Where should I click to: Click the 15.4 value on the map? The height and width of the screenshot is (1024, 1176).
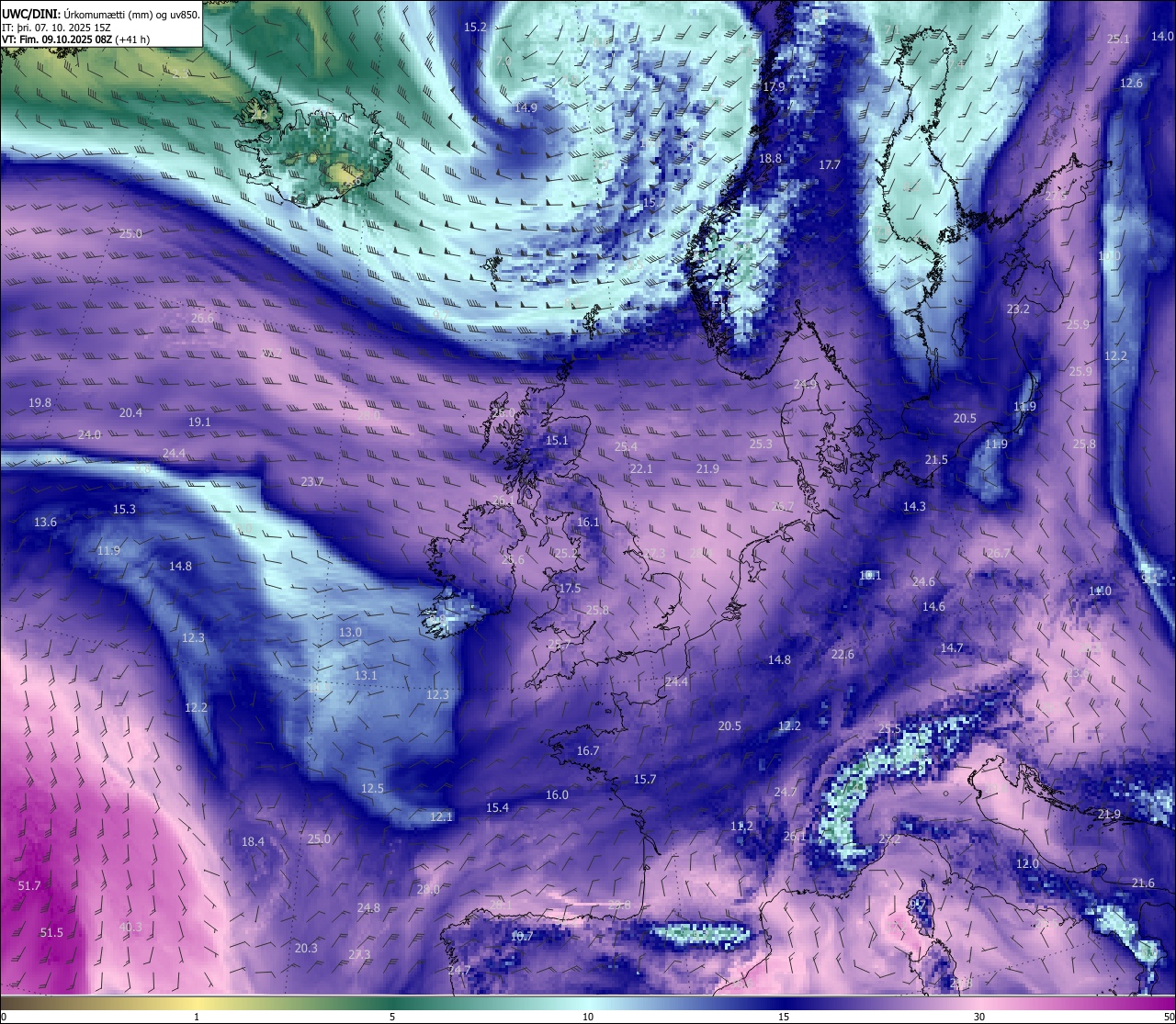(x=497, y=807)
